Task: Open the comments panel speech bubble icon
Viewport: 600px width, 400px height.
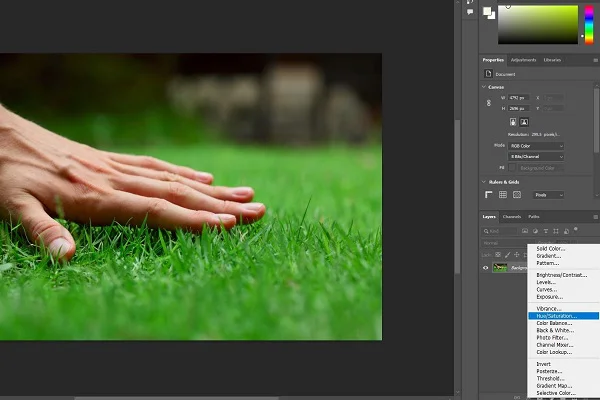Action: tap(470, 12)
